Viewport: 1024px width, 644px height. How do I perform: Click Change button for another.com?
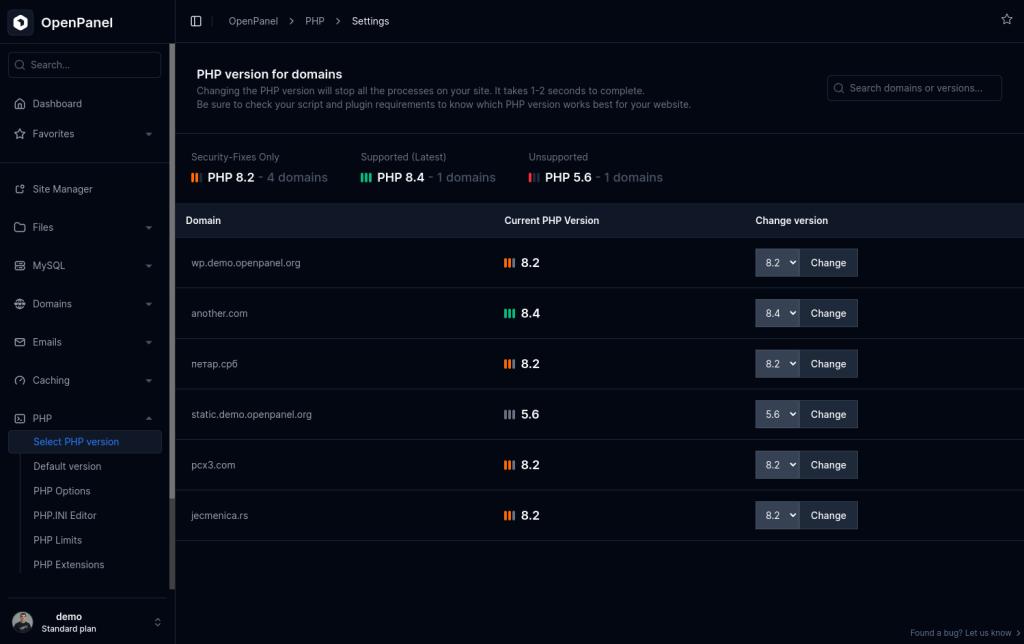click(828, 313)
